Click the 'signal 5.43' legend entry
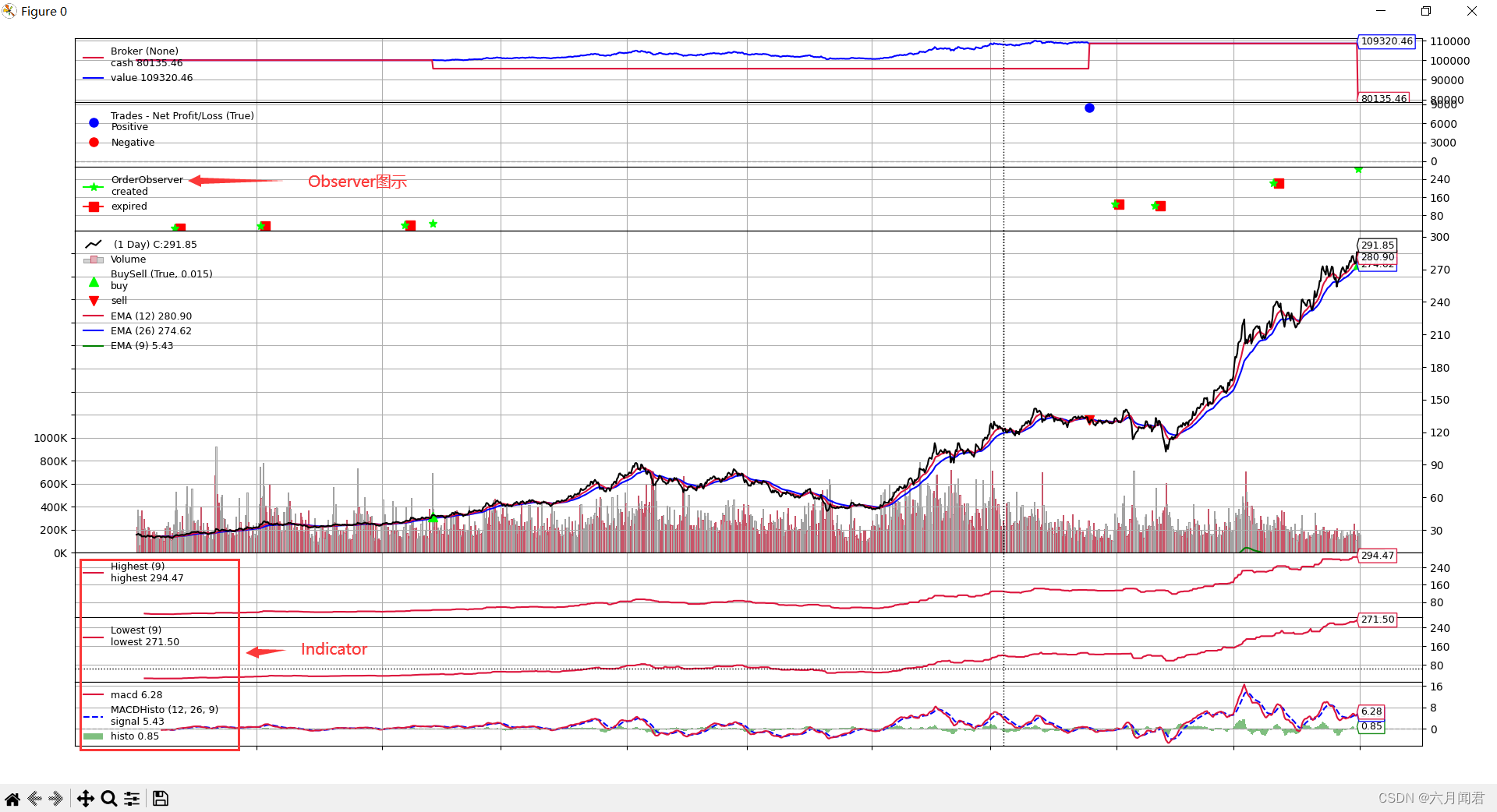This screenshot has height=812, width=1497. pyautogui.click(x=137, y=722)
